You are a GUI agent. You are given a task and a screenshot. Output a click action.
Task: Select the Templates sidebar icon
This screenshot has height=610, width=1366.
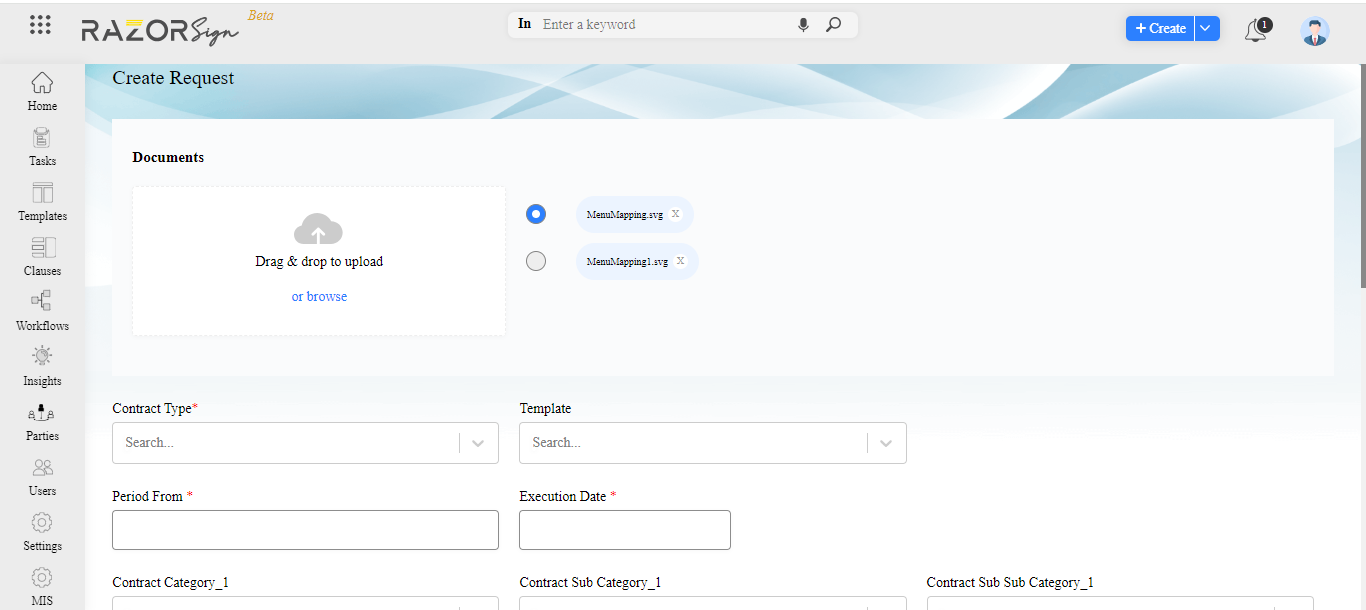(41, 200)
